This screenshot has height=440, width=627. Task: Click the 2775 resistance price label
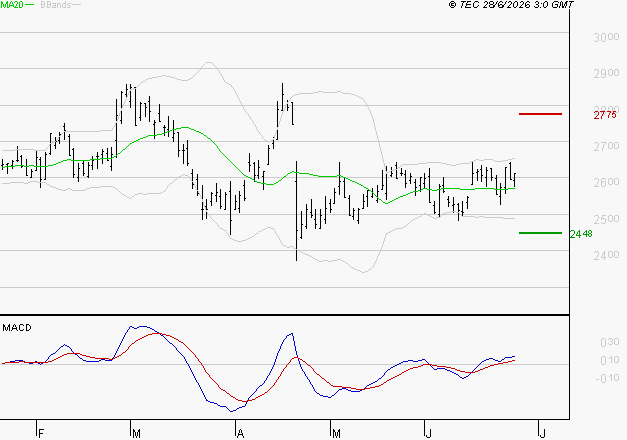click(605, 115)
